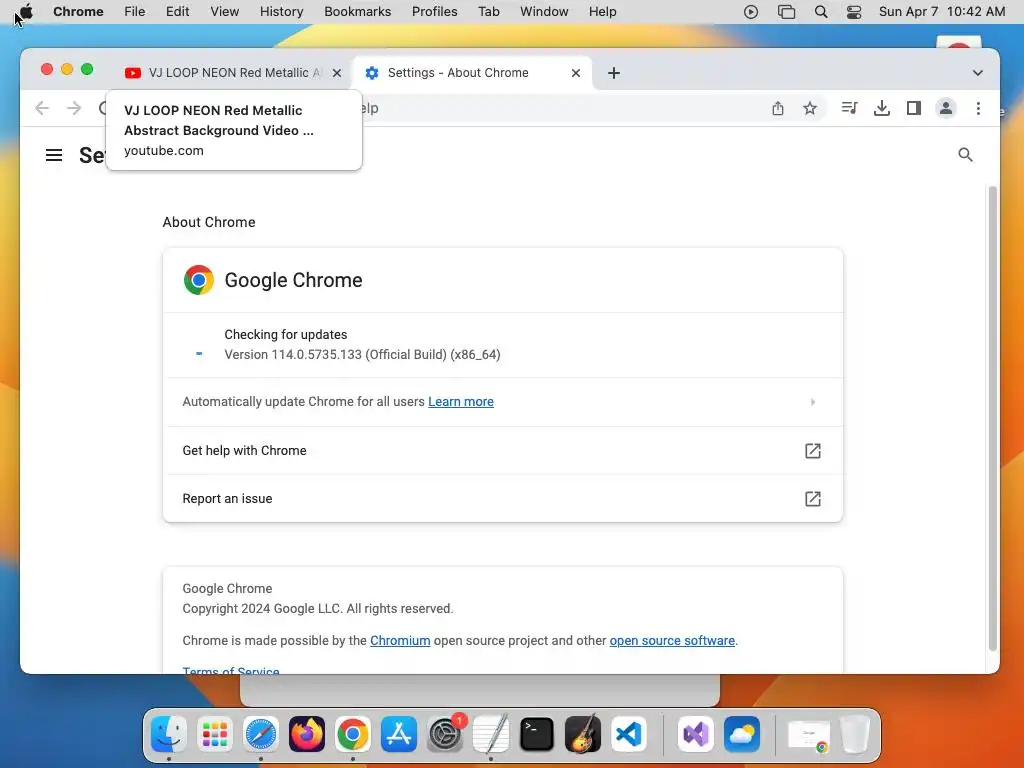Open the Chrome application menu
Image resolution: width=1024 pixels, height=768 pixels.
(78, 12)
